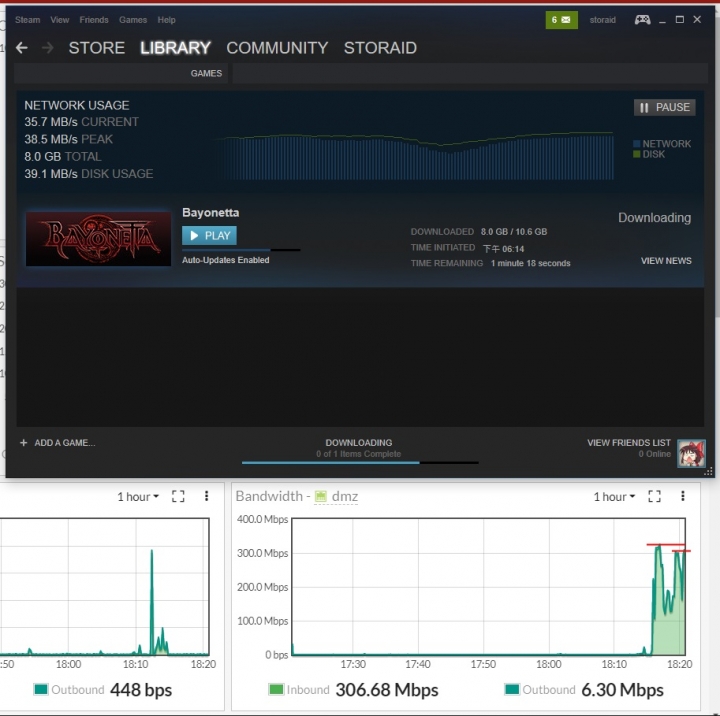The width and height of the screenshot is (720, 716).
Task: Click Bayonetta download progress bar
Action: click(241, 250)
